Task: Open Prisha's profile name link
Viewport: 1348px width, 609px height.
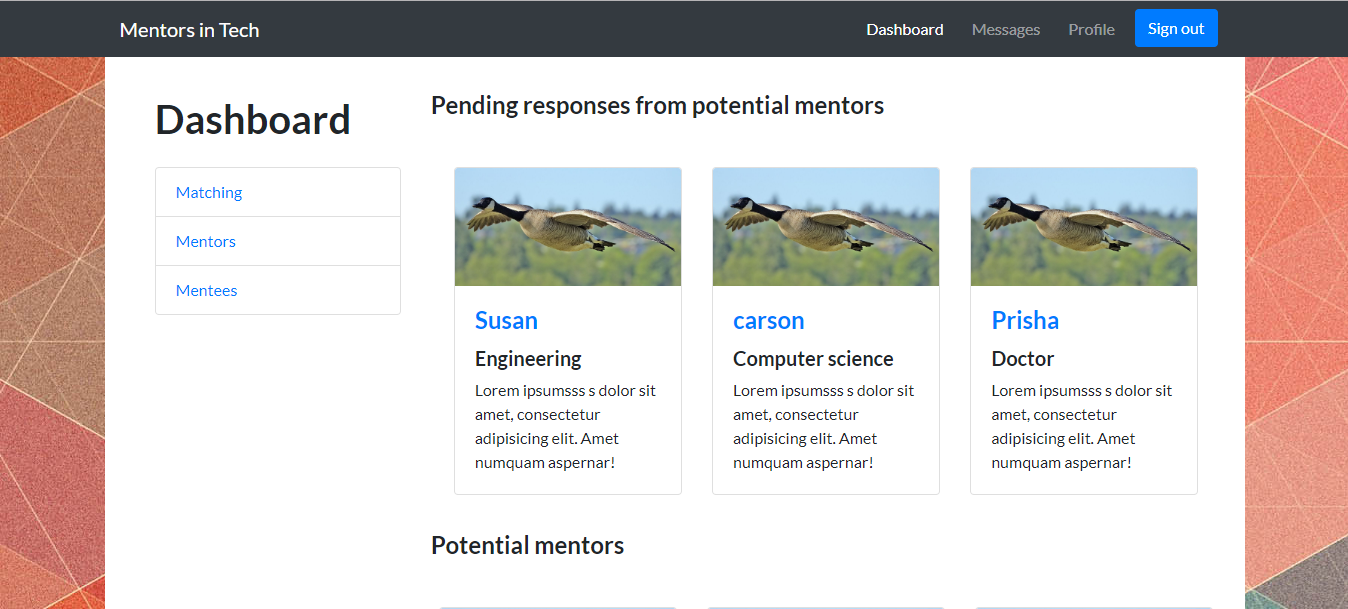Action: tap(1025, 320)
